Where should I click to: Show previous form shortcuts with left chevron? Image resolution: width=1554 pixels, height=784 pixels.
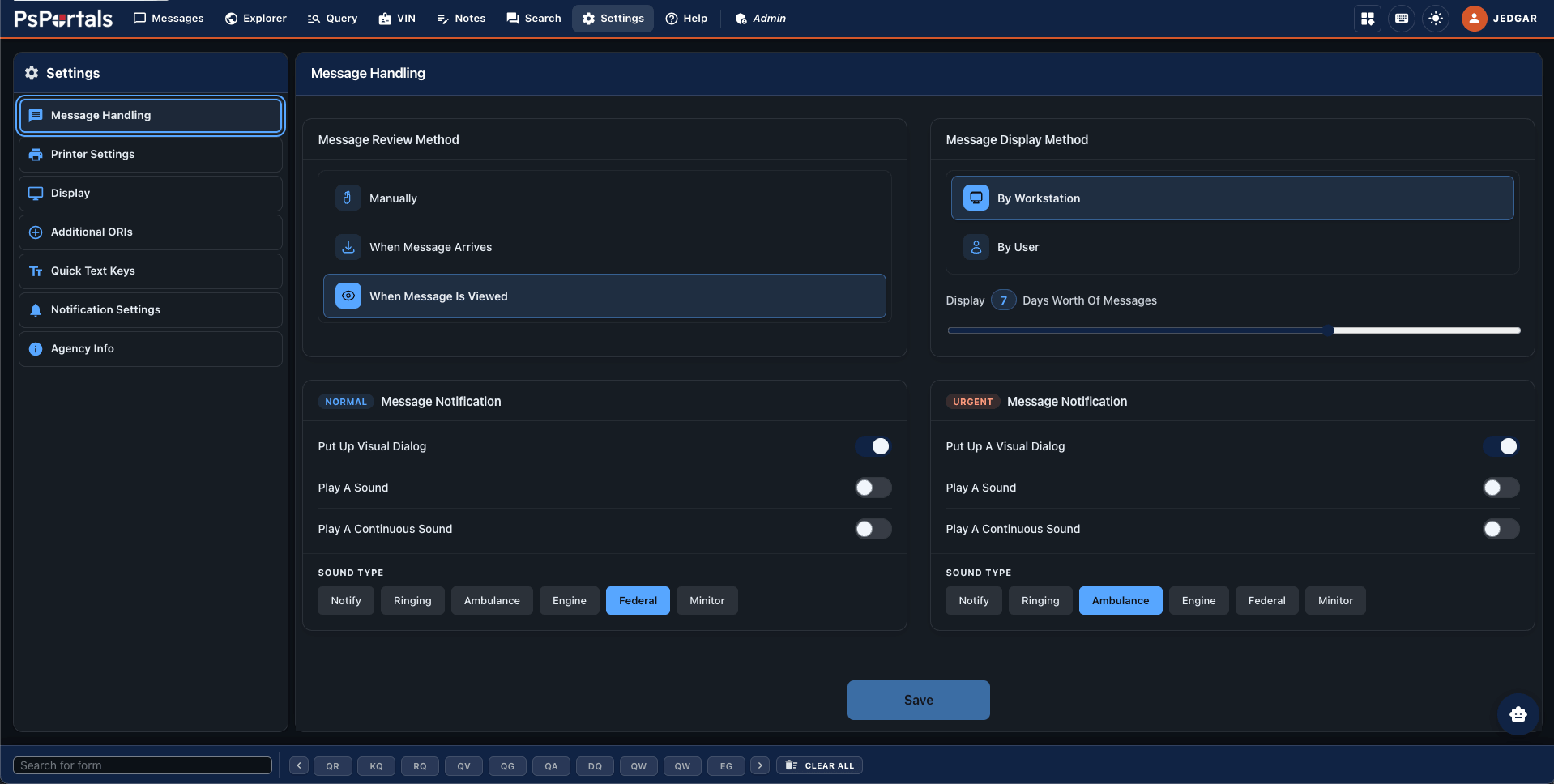pyautogui.click(x=299, y=765)
